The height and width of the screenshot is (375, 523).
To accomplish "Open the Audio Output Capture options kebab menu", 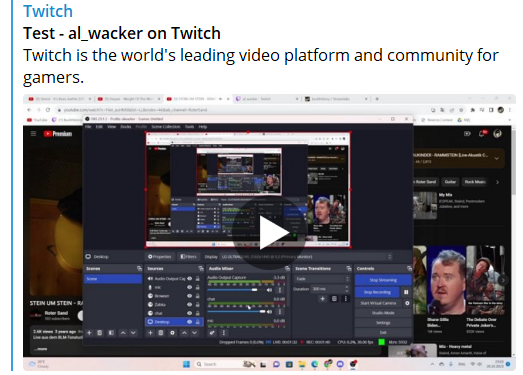I will coord(280,290).
